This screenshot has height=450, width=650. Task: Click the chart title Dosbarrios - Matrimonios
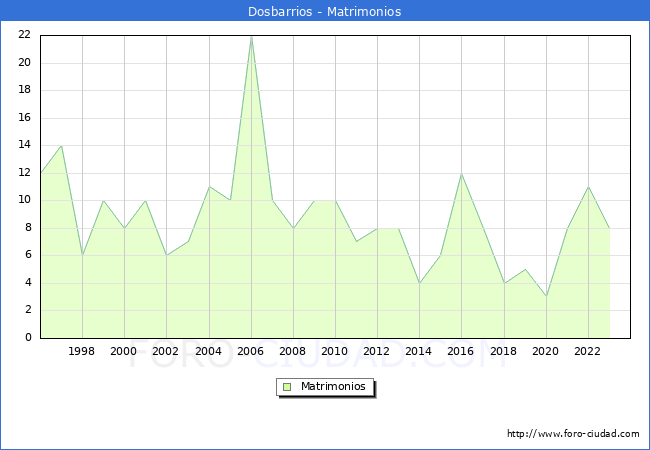(325, 11)
